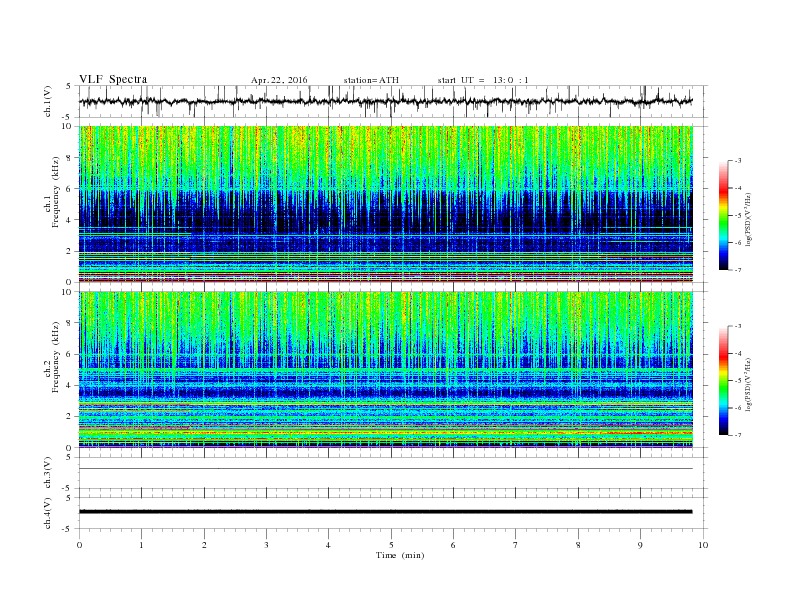This screenshot has width=792, height=612.
Task: Click time axis tick label "2"
Action: tap(204, 545)
